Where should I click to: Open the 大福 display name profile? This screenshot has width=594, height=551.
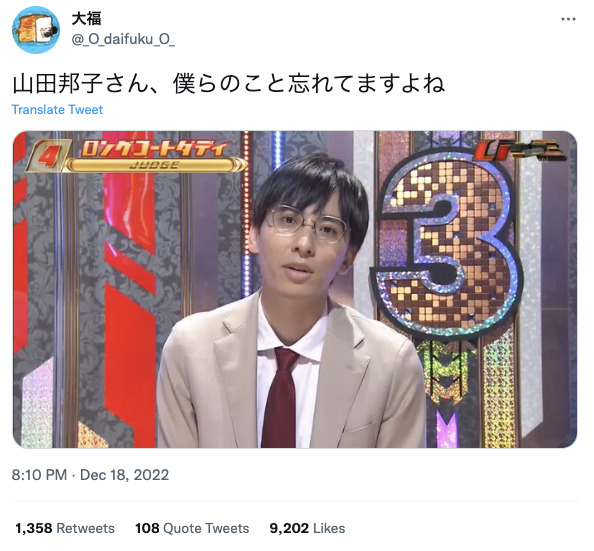coord(86,19)
